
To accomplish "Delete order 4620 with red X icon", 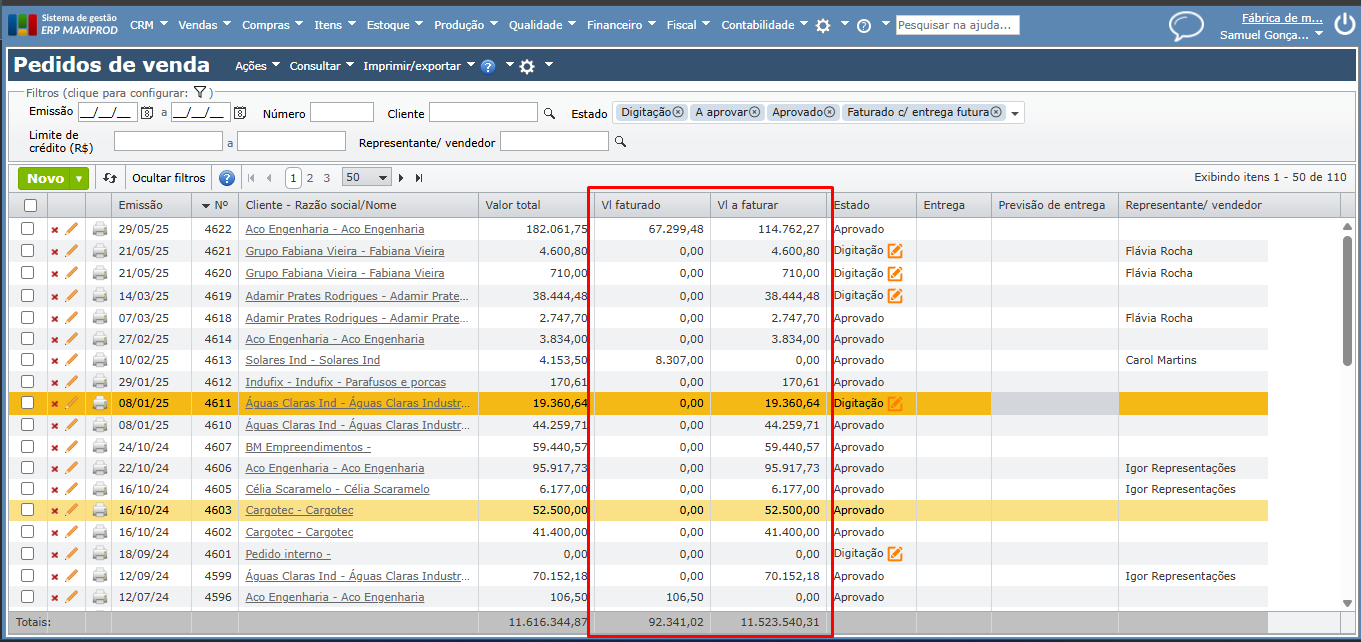I will click(55, 273).
